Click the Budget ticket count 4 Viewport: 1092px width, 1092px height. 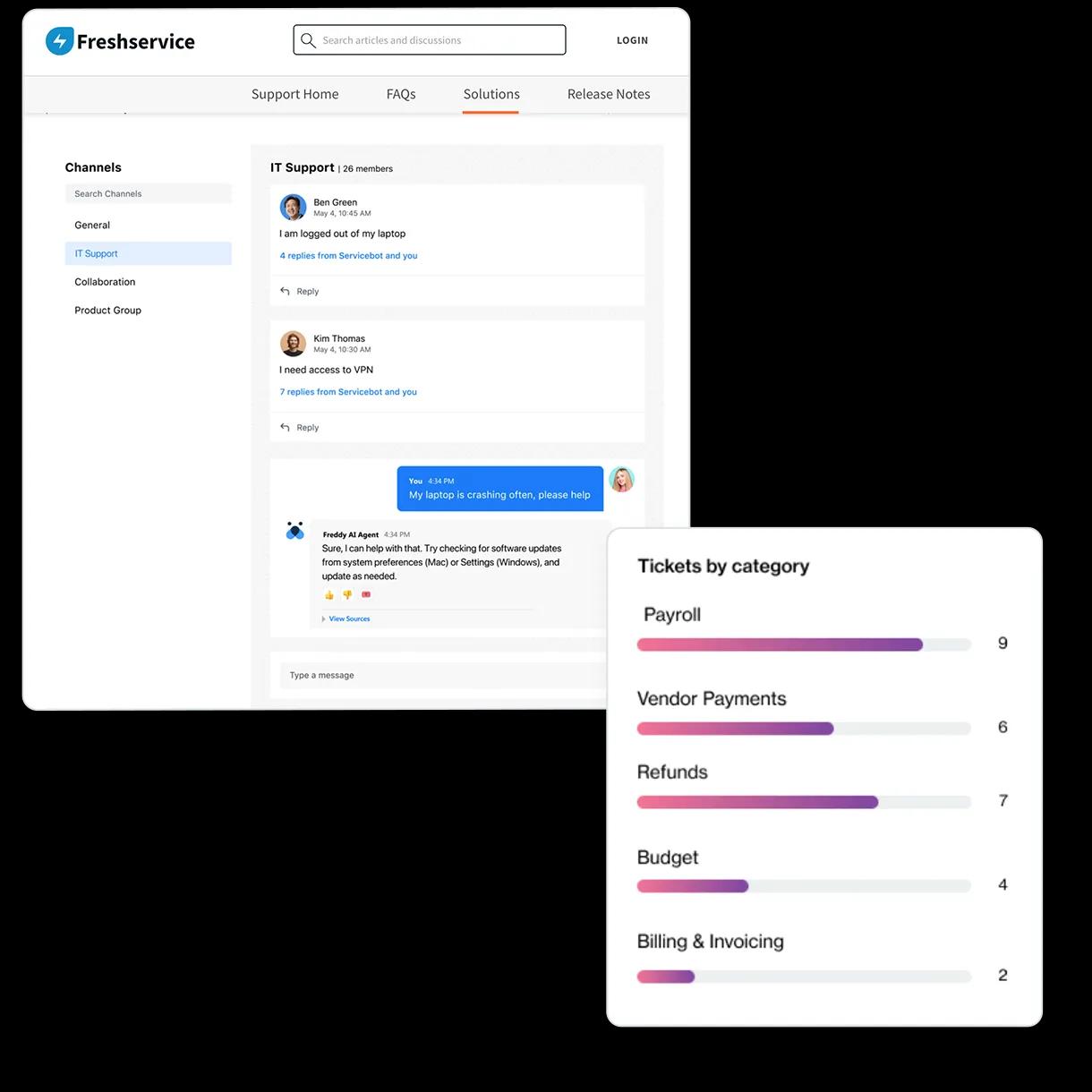[x=1002, y=884]
